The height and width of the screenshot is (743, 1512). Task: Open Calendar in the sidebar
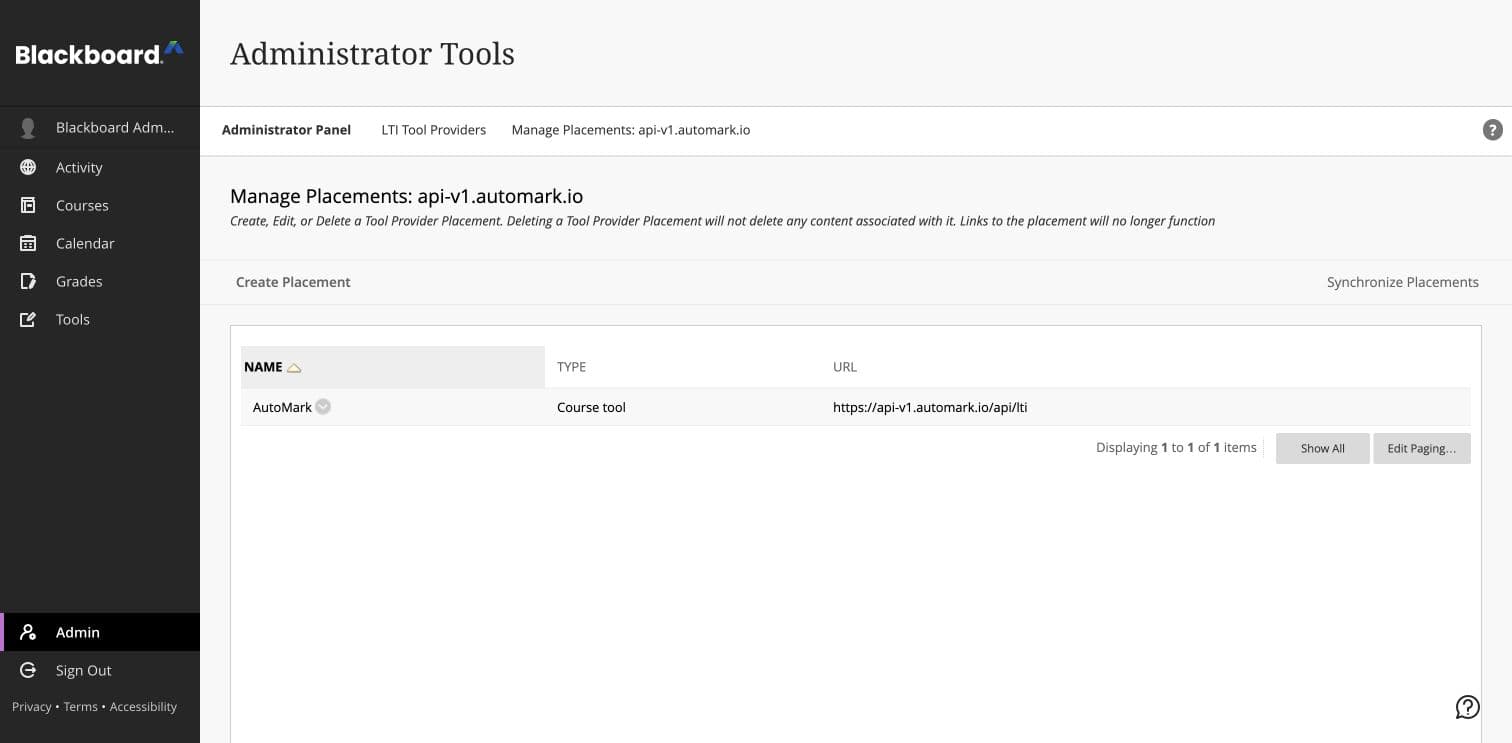[85, 243]
